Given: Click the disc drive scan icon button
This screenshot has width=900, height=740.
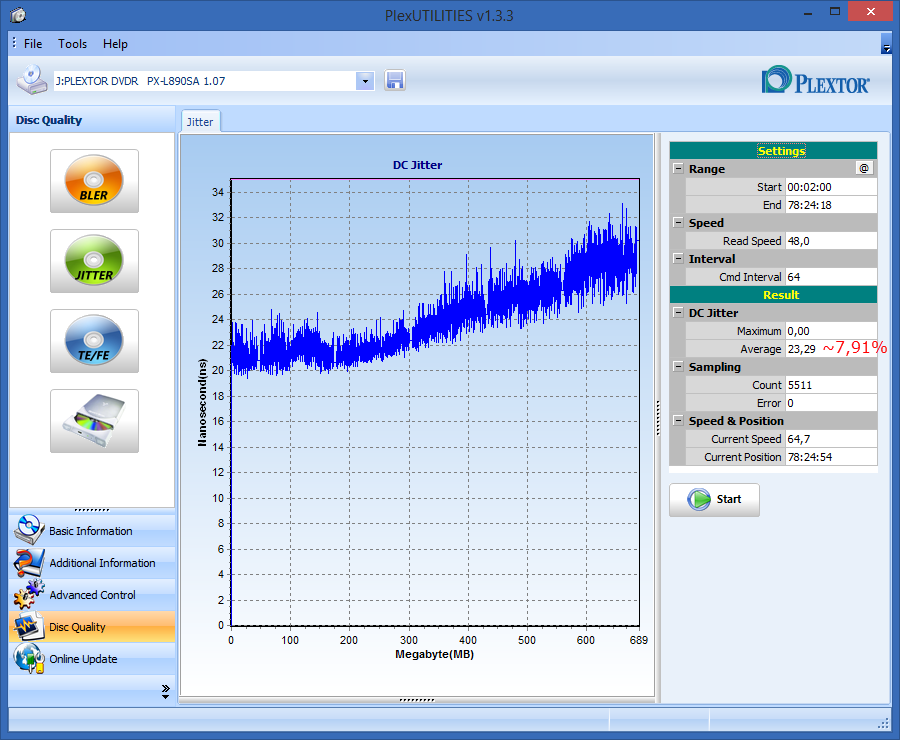Looking at the screenshot, I should click(94, 421).
